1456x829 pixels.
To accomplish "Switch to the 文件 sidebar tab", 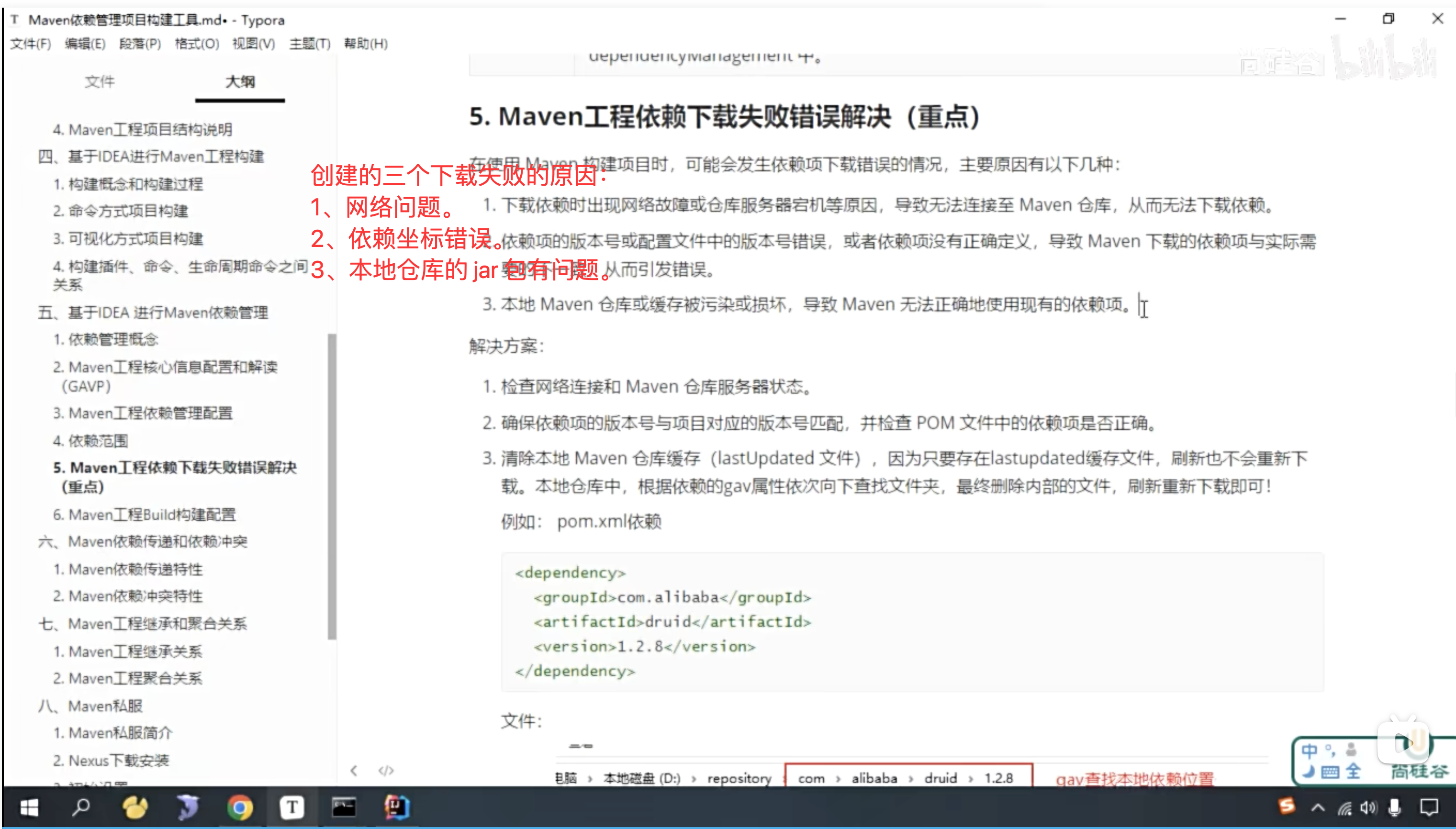I will point(100,82).
